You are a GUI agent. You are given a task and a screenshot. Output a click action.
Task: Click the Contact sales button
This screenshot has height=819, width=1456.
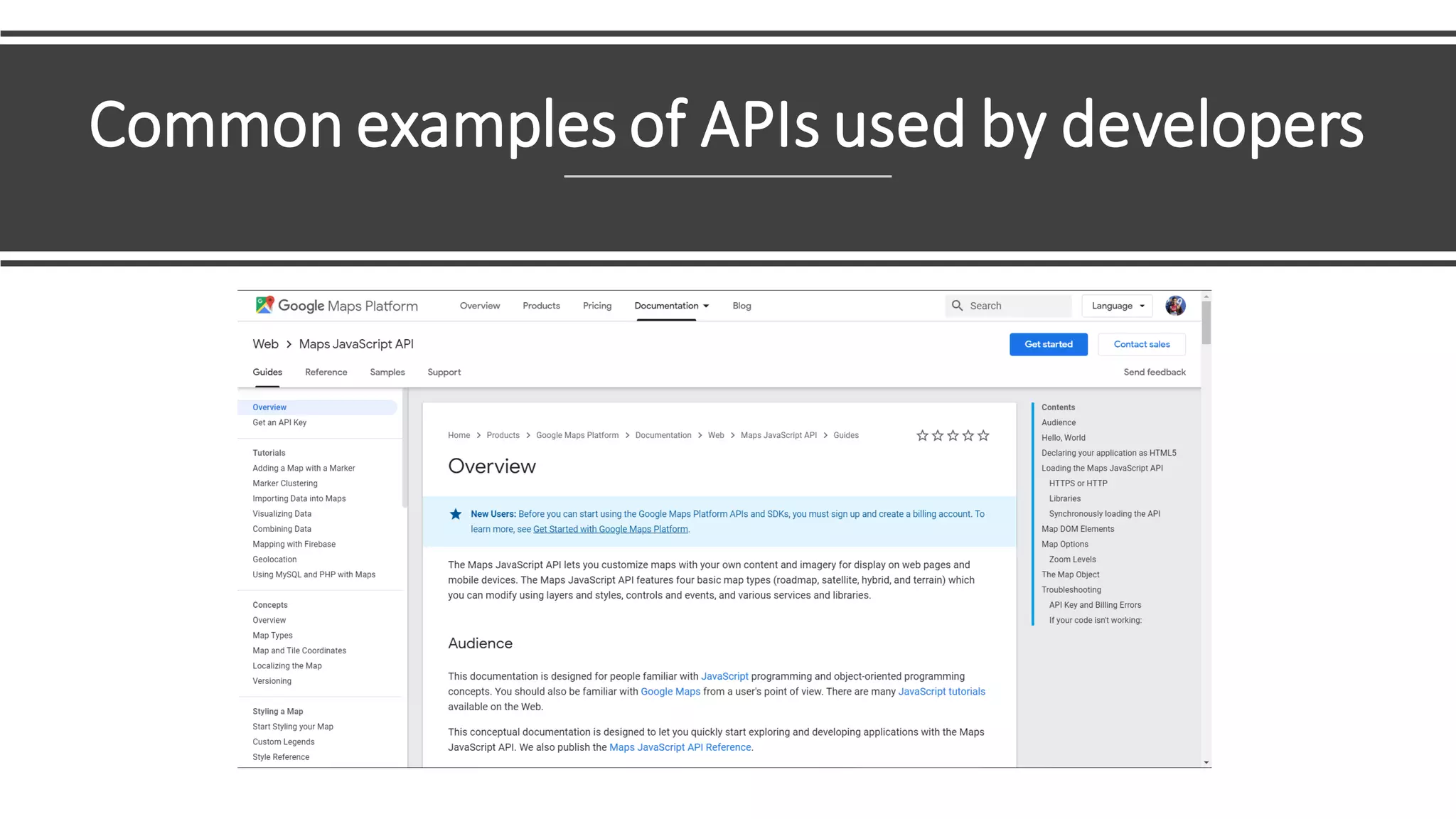(1141, 344)
